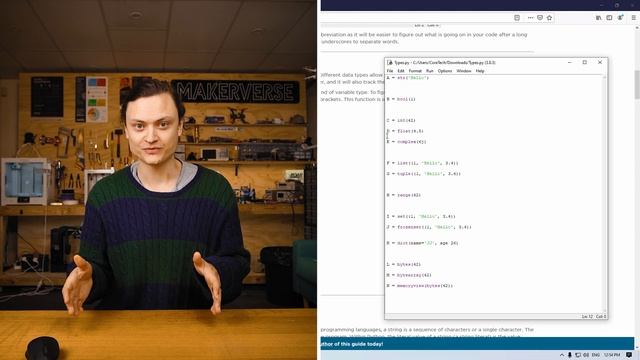
Task: Click the 'Col: 0' status bar entry
Action: click(600, 316)
